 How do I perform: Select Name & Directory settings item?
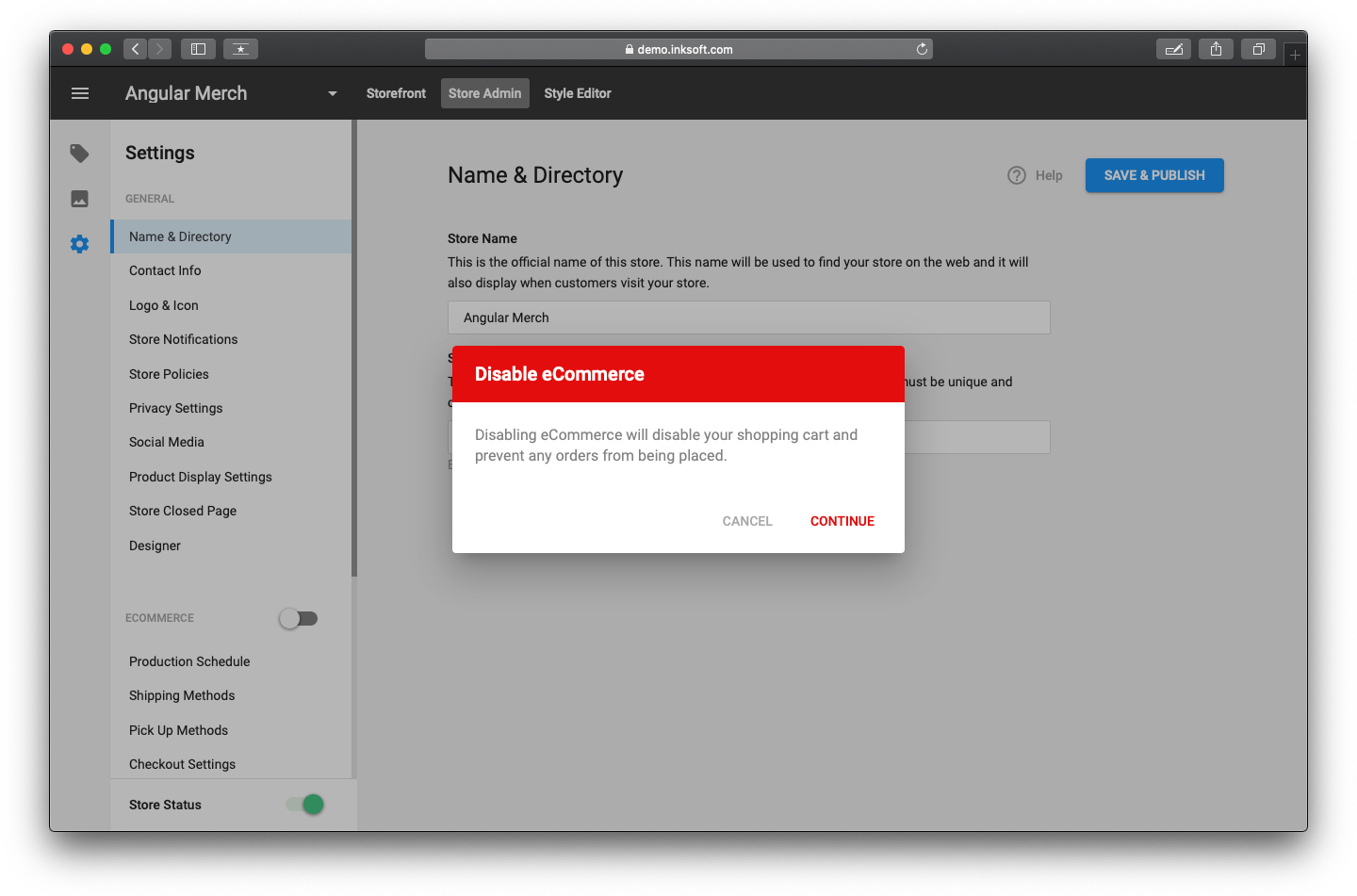pyautogui.click(x=231, y=236)
